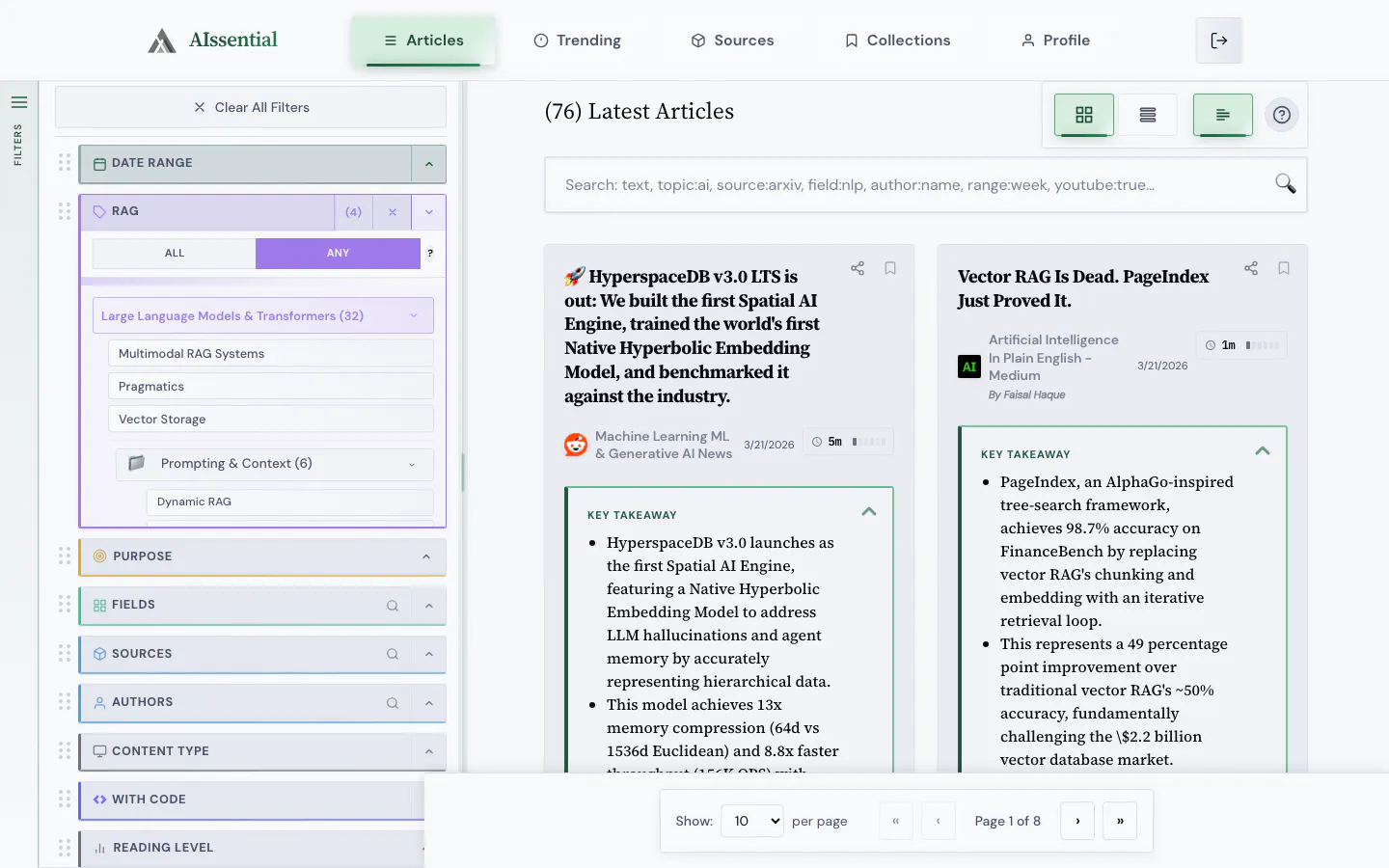1389x868 pixels.
Task: Select the Pragmatics tag
Action: point(271,387)
